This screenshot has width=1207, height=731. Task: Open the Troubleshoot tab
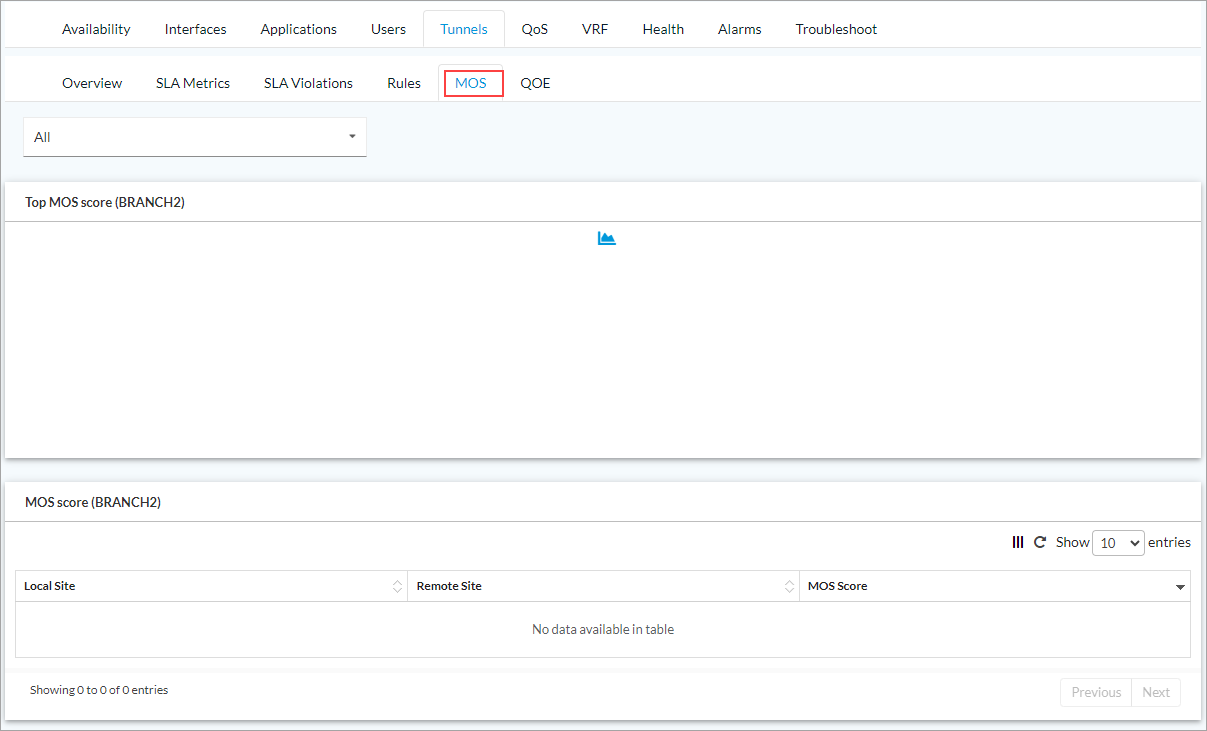coord(836,29)
